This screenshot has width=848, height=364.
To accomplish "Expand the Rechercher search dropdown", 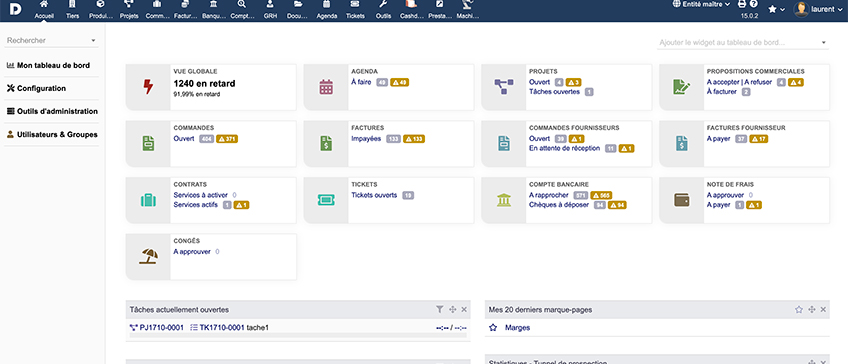I will click(51, 41).
